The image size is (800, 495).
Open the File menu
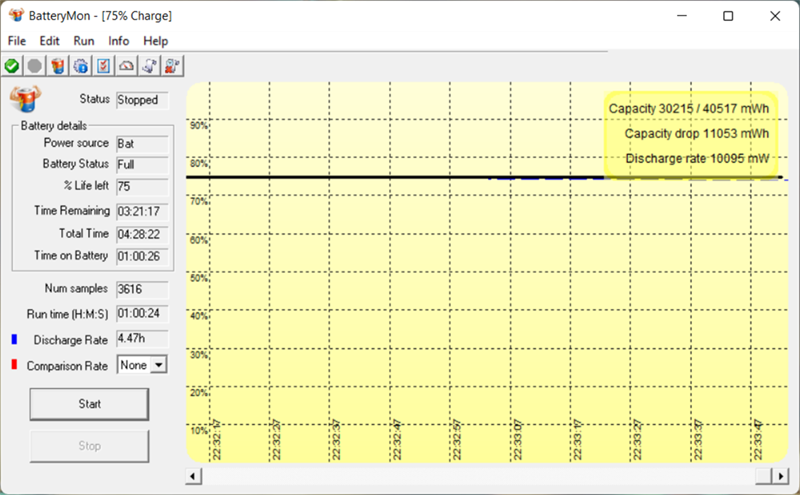click(x=17, y=41)
